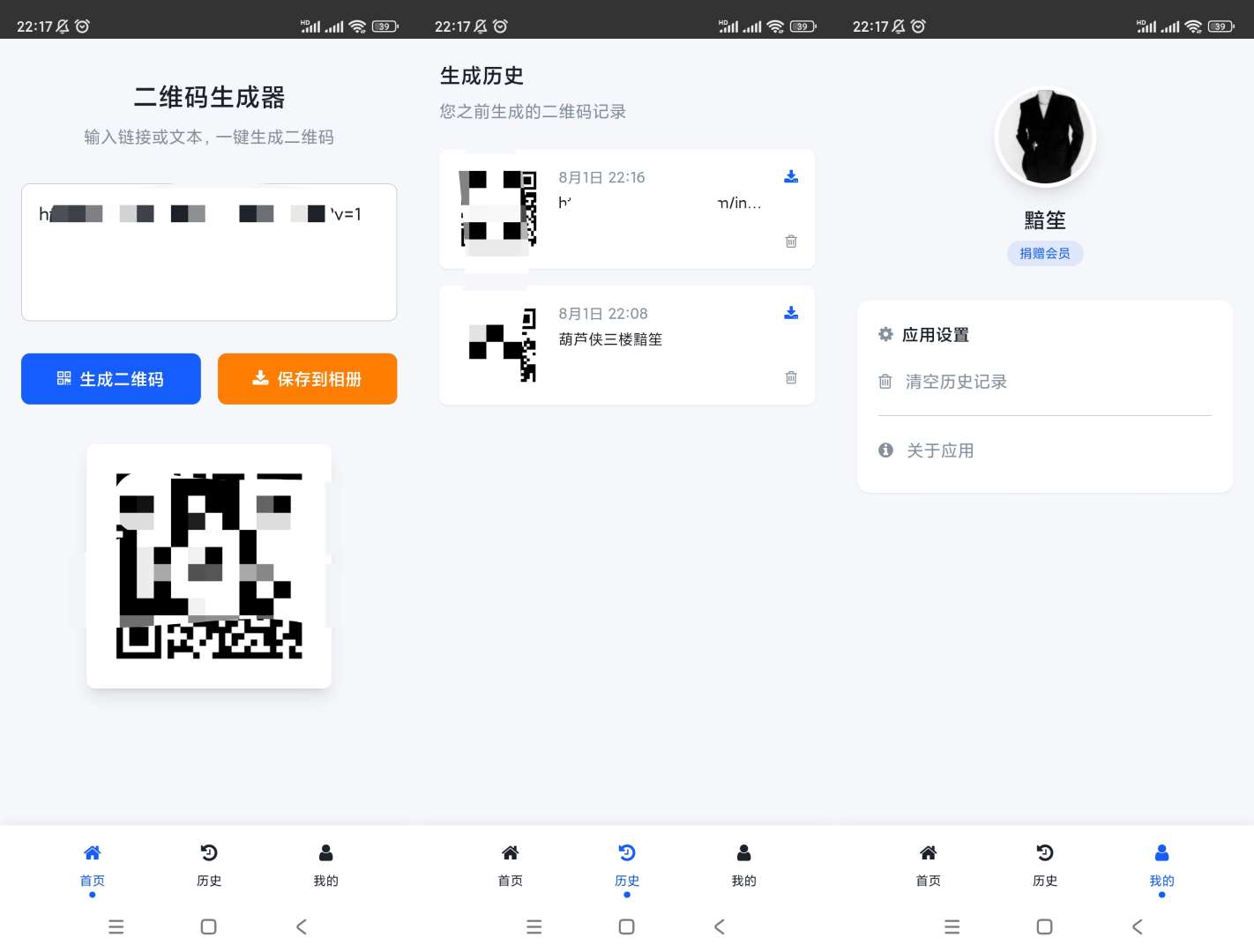Choose 清空历史记录 in app settings
The width and height of the screenshot is (1254, 952).
point(1045,382)
